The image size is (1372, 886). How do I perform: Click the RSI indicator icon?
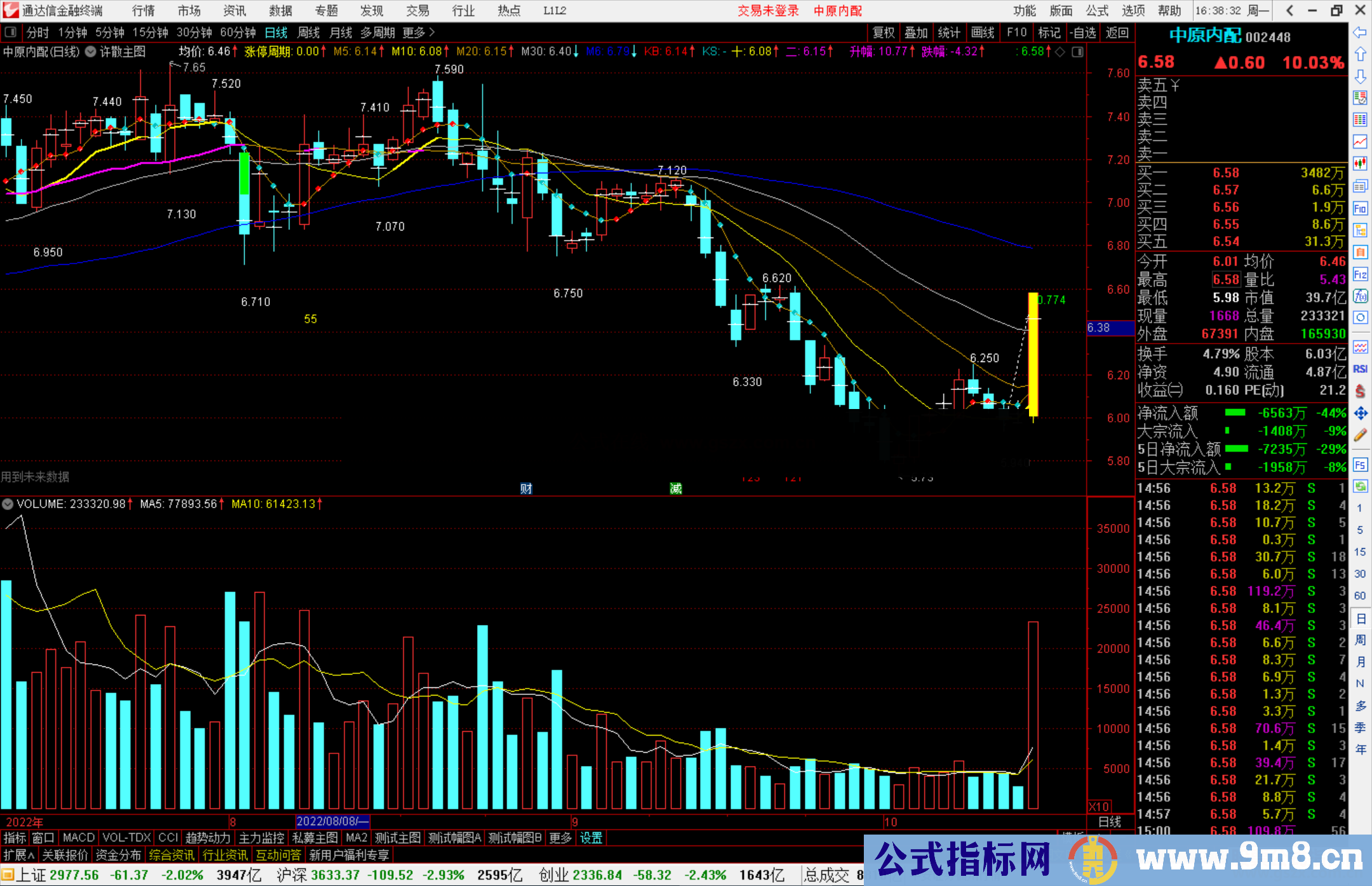pyautogui.click(x=1360, y=369)
